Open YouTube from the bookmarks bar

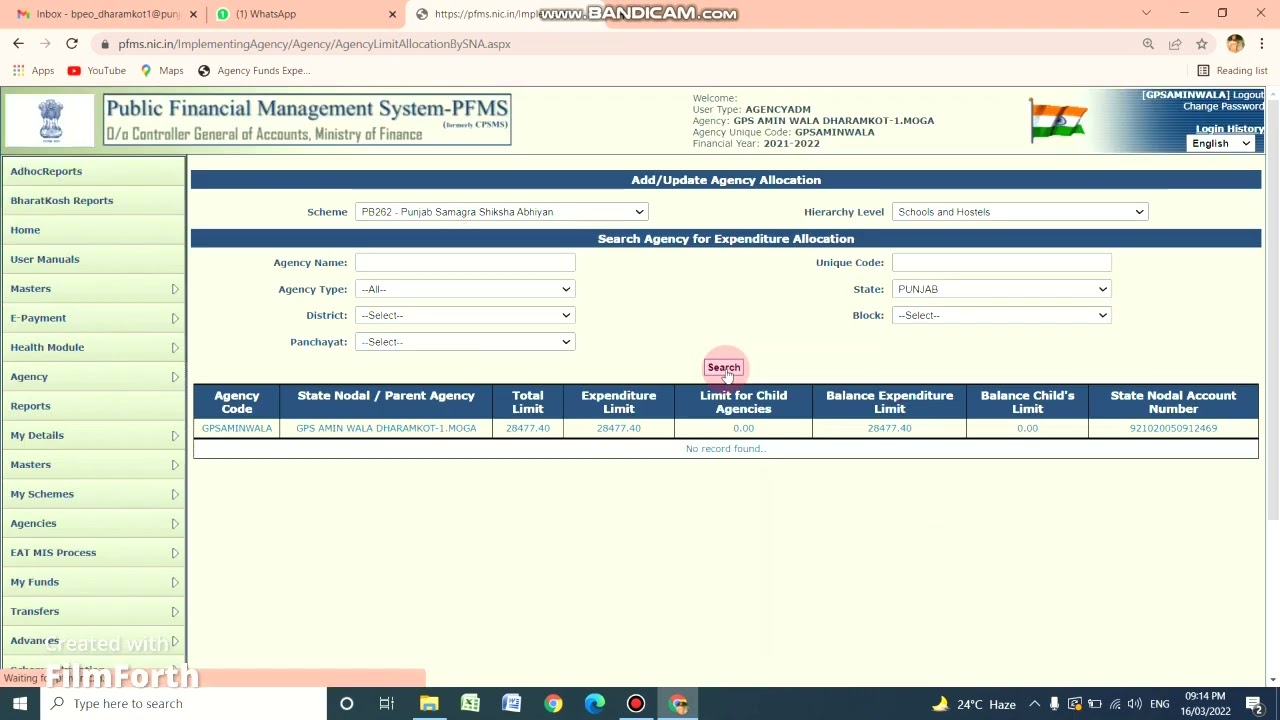96,70
